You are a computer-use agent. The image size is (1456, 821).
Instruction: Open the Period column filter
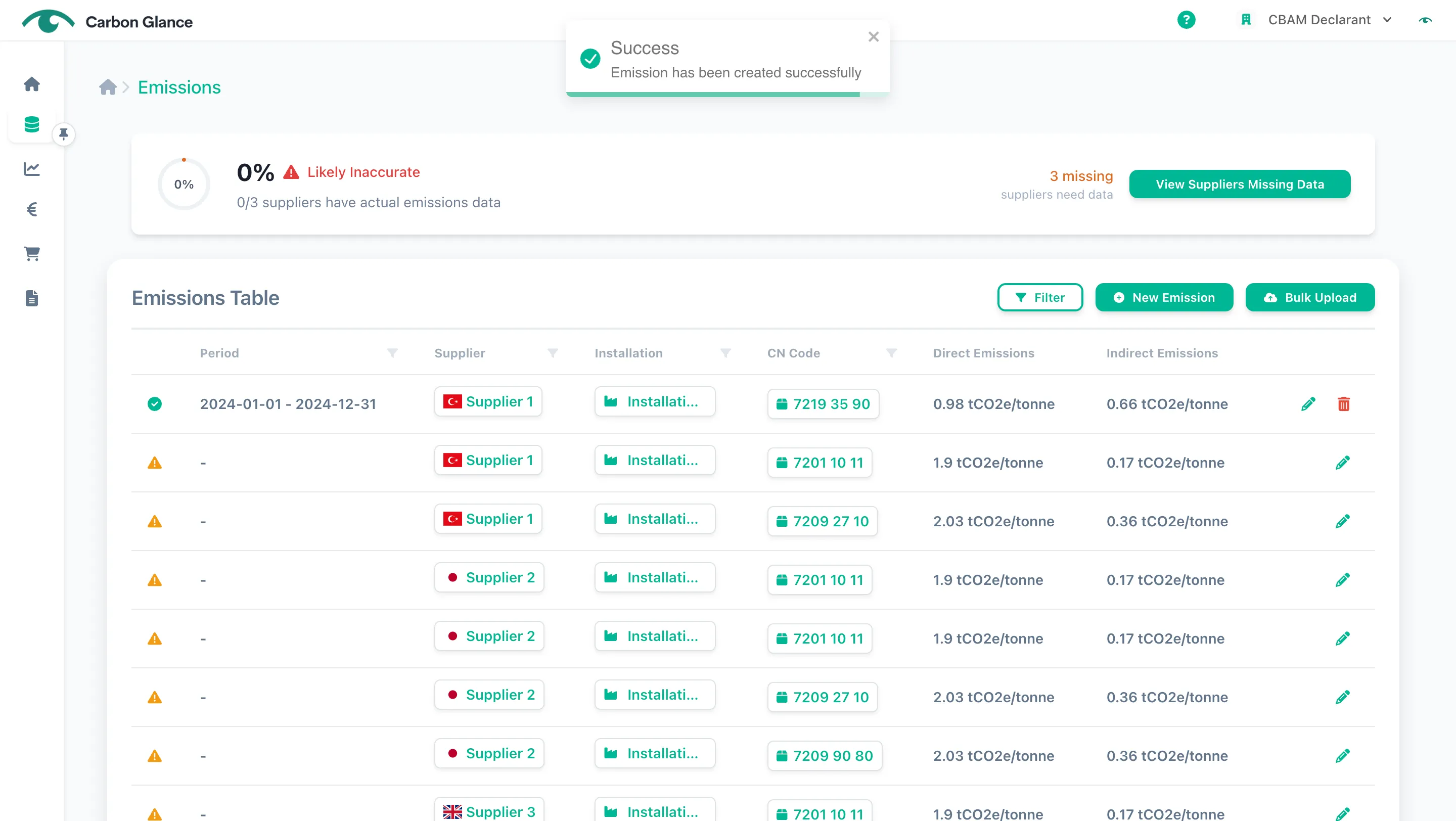pos(392,353)
